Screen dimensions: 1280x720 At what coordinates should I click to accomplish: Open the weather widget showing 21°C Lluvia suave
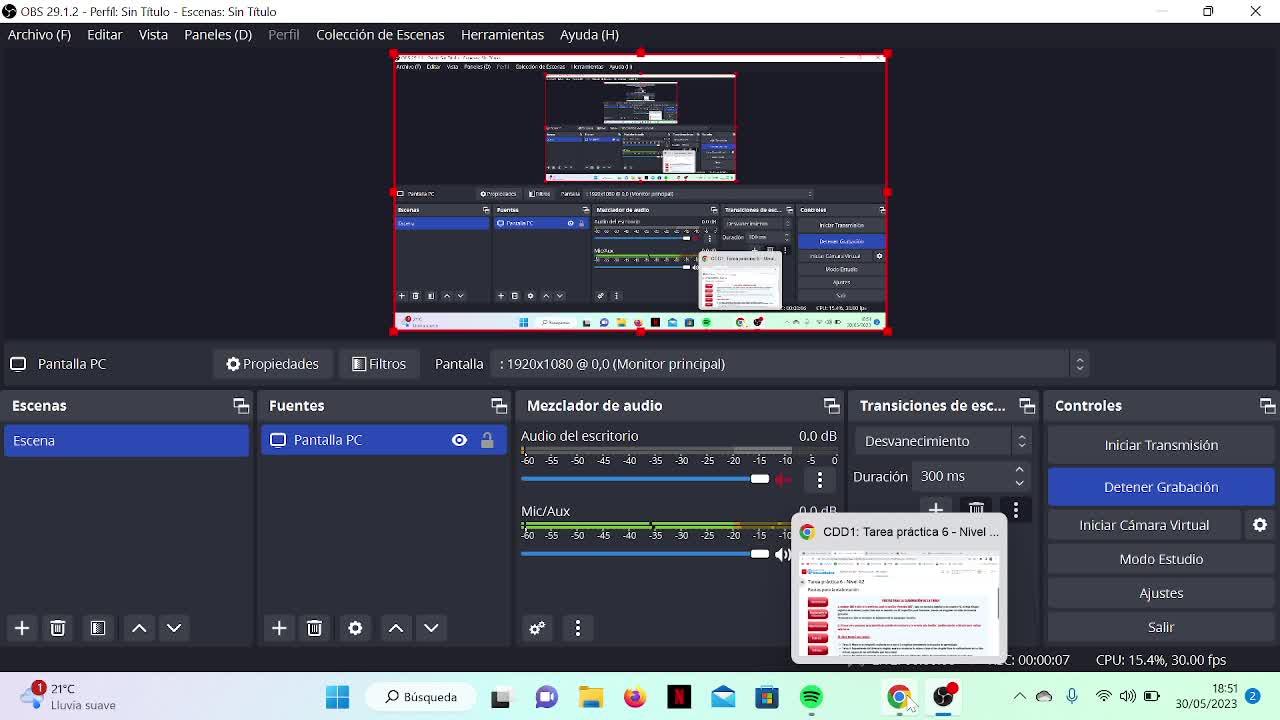(x=68, y=697)
